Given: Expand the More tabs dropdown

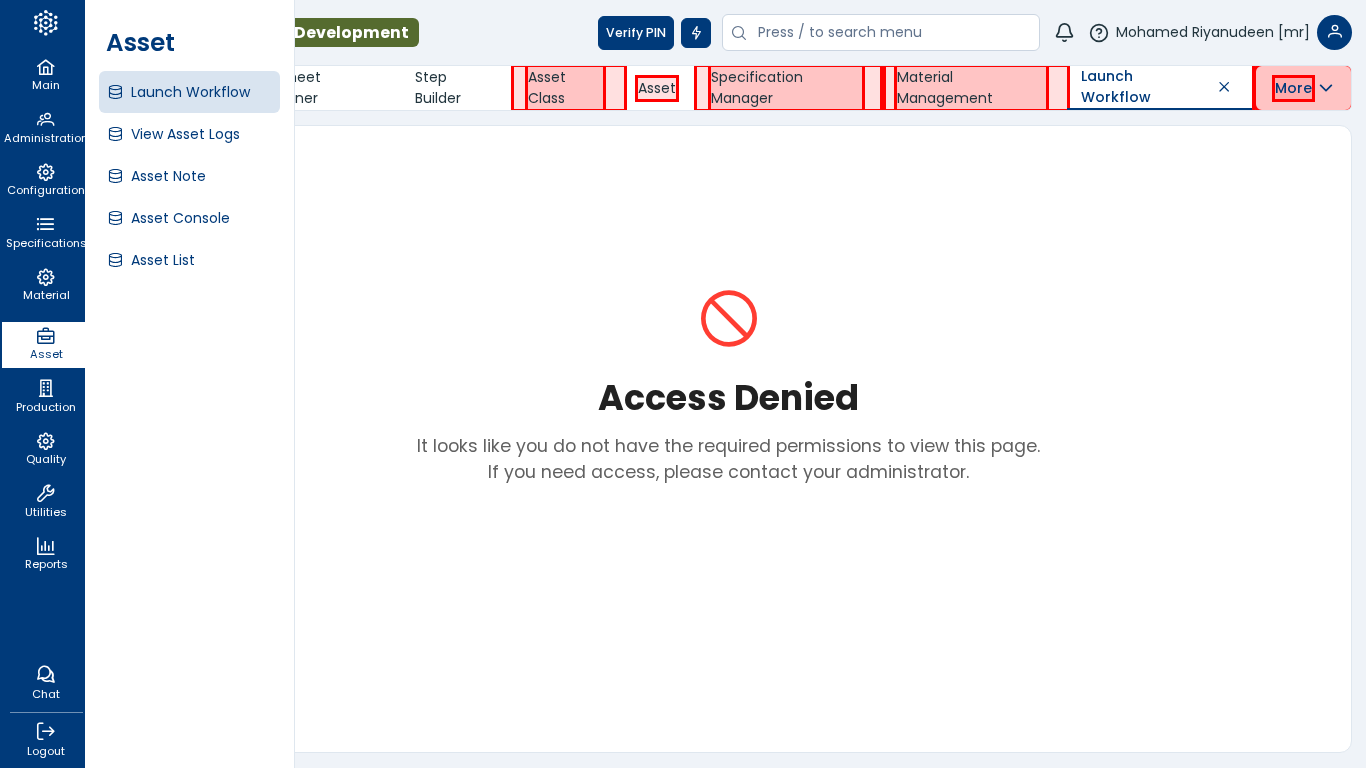Looking at the screenshot, I should 1303,88.
